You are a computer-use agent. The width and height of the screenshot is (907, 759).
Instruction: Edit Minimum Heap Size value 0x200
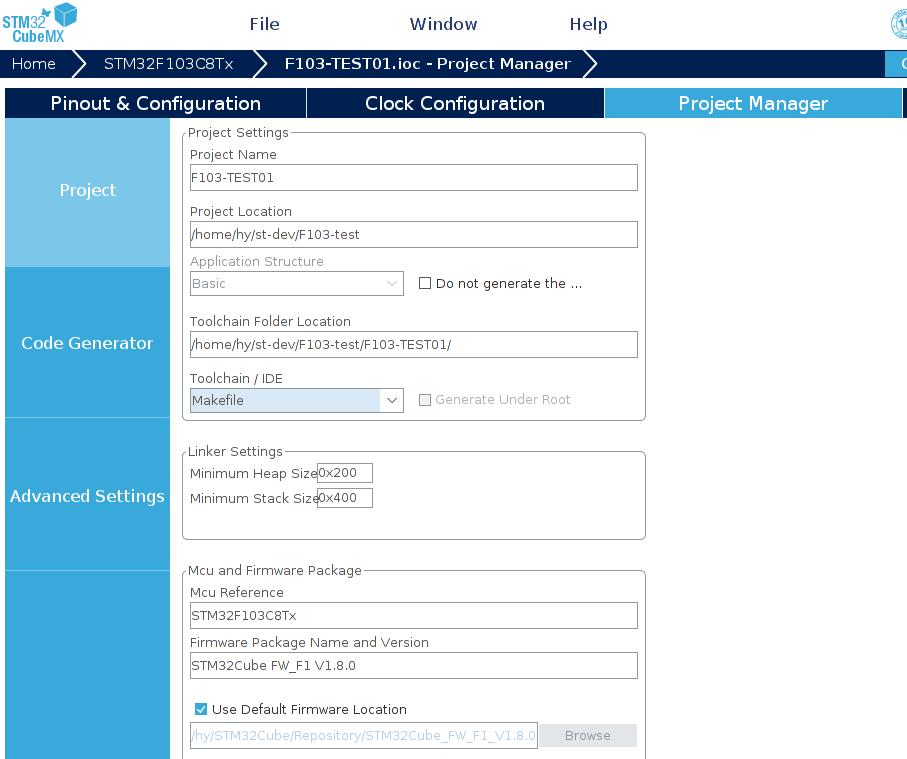345,473
